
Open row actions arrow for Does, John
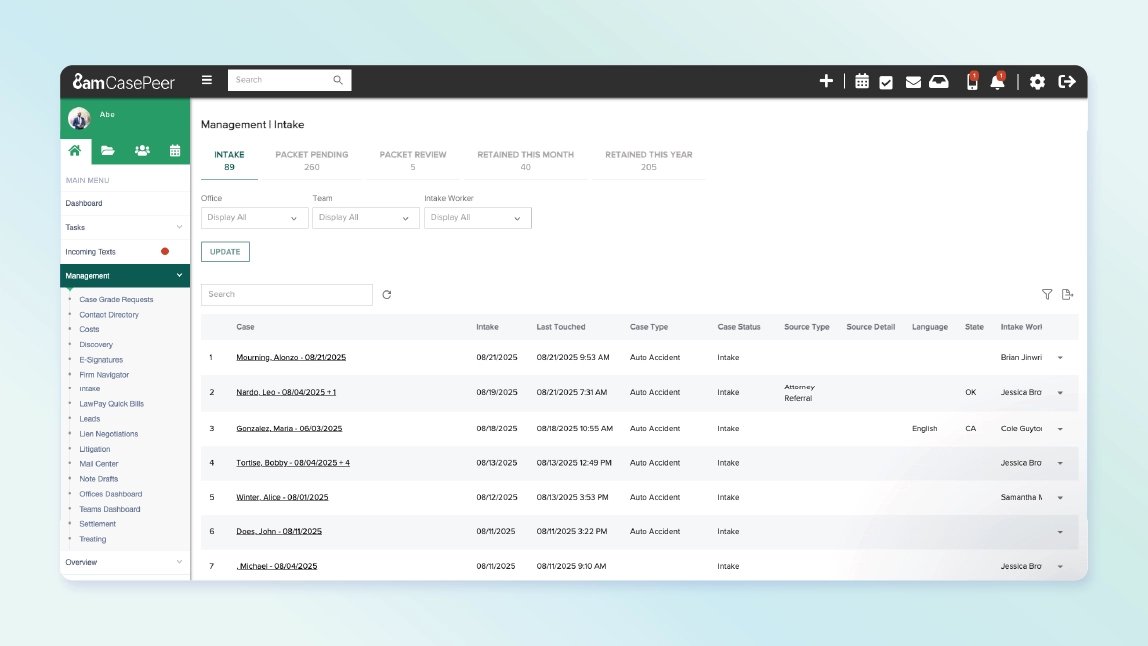(1060, 532)
